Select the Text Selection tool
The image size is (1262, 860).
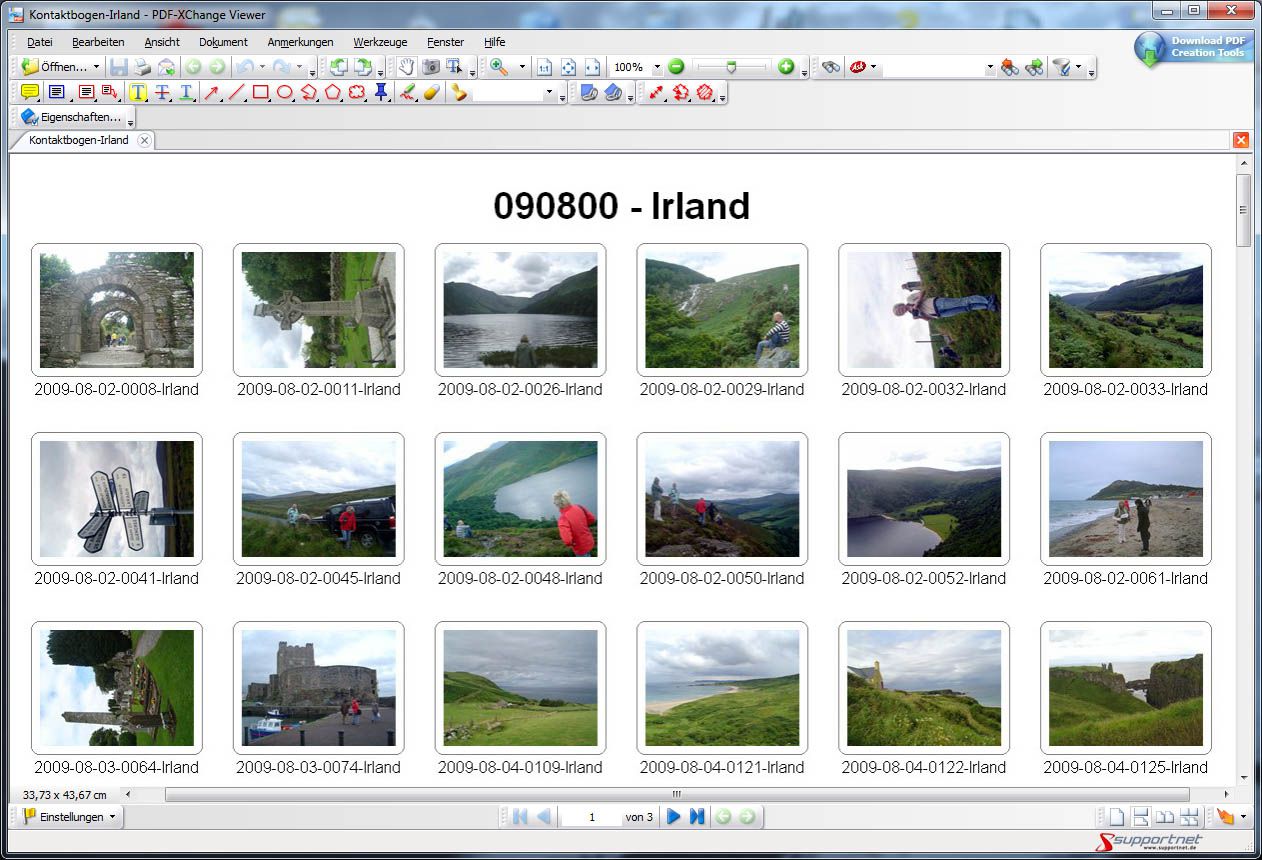pyautogui.click(x=451, y=67)
